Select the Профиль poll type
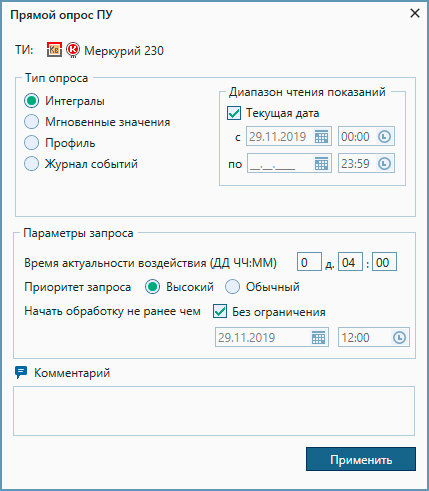The image size is (429, 491). pos(32,143)
